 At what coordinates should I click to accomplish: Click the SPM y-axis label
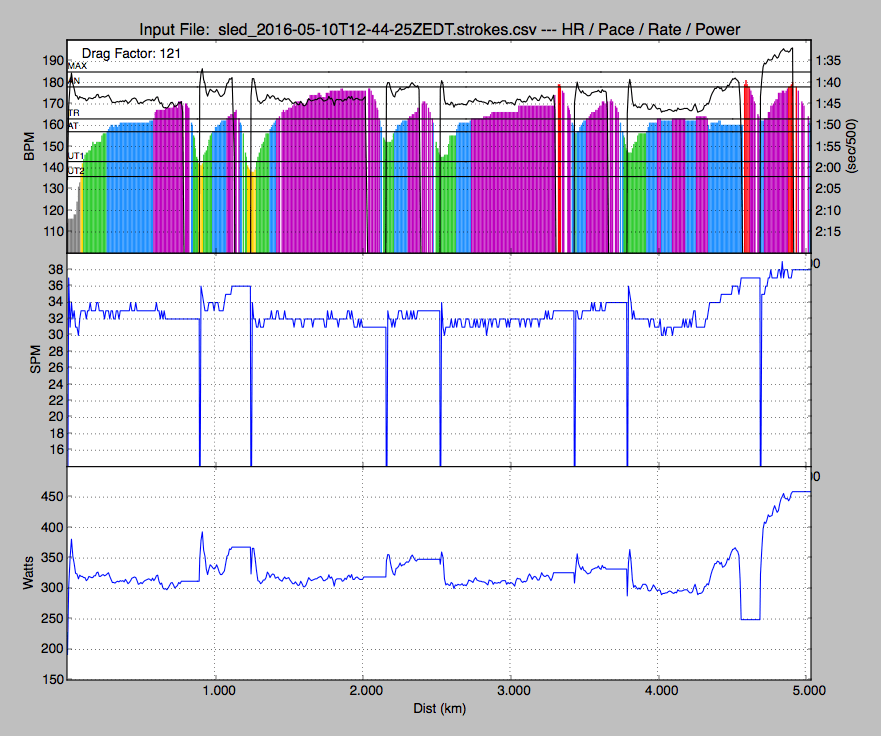pos(35,361)
